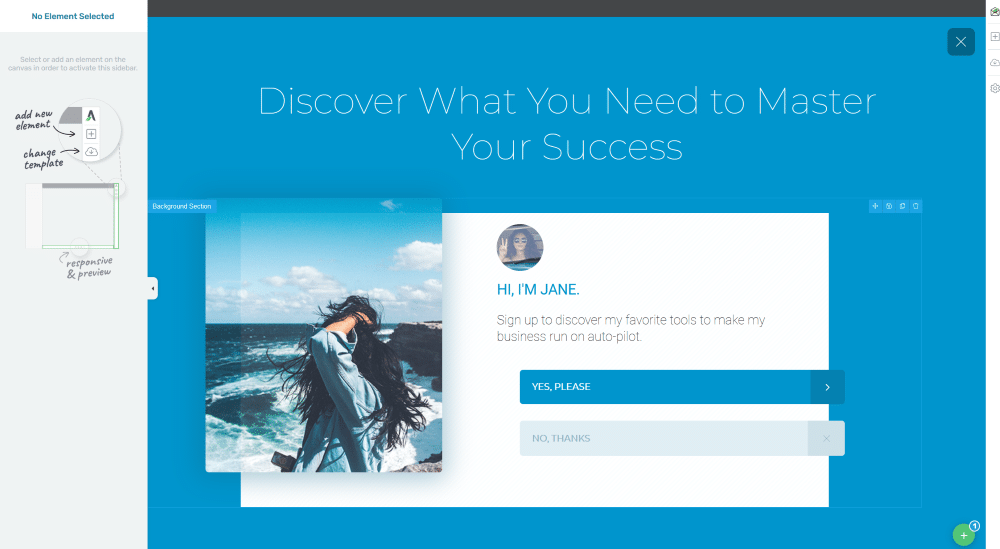Select the round profile avatar image
1000x549 pixels.
(520, 247)
